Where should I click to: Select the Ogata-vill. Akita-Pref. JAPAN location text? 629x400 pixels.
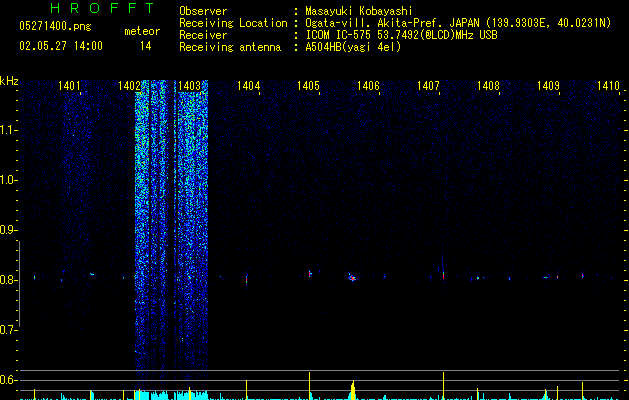click(458, 23)
